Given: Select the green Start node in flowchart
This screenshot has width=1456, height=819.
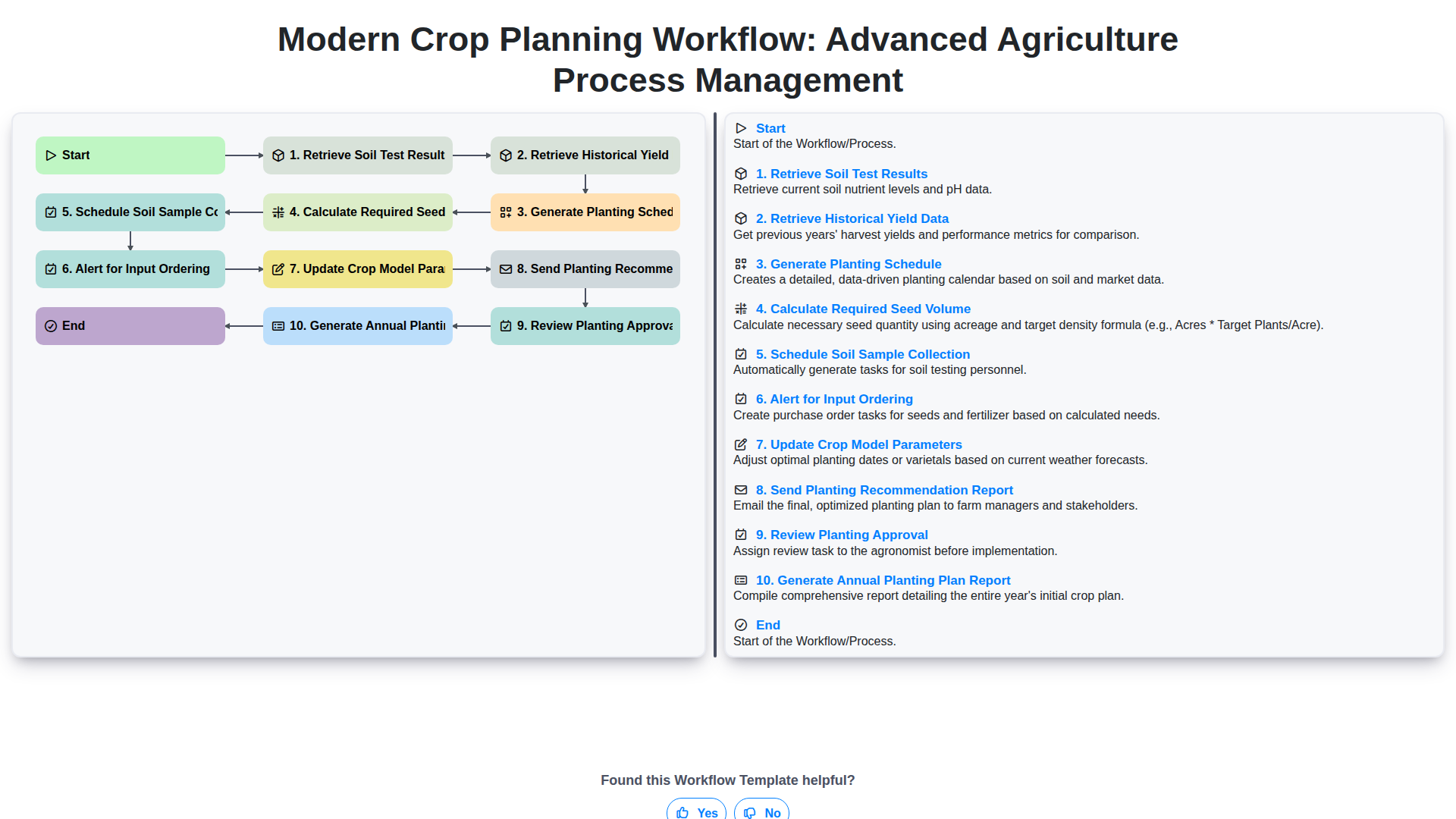Looking at the screenshot, I should click(130, 155).
